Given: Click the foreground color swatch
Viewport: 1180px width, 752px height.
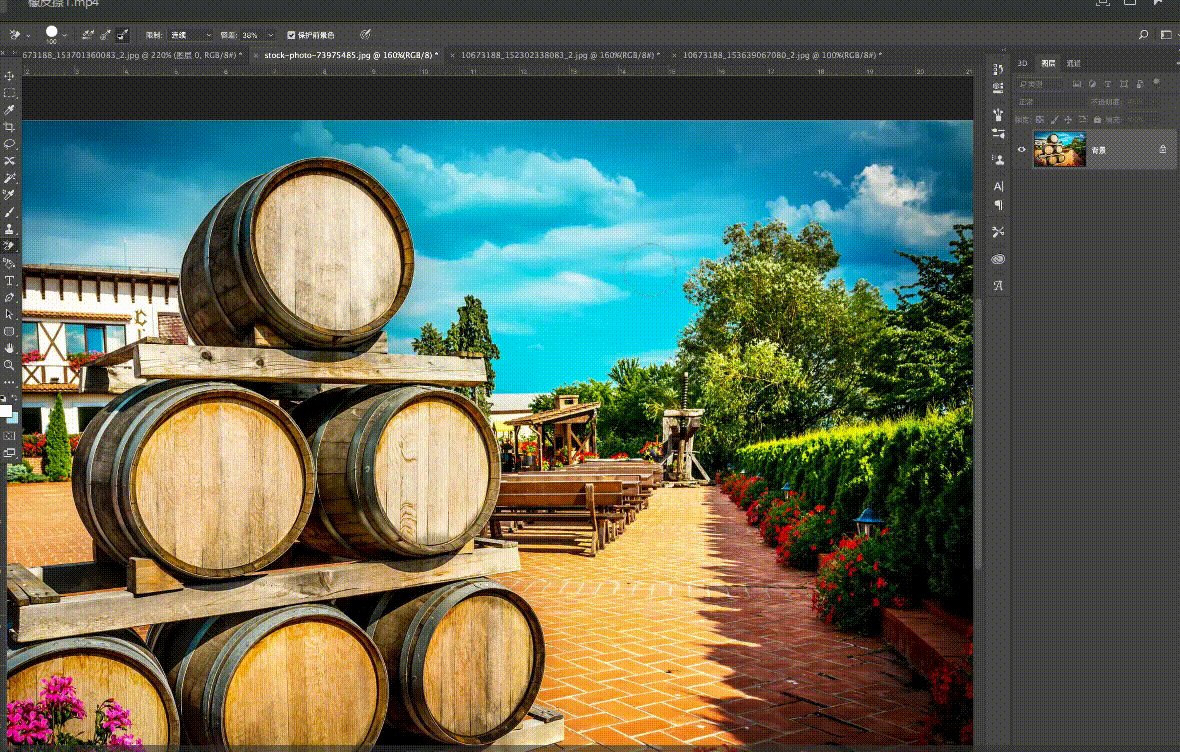Looking at the screenshot, I should pos(5,410).
